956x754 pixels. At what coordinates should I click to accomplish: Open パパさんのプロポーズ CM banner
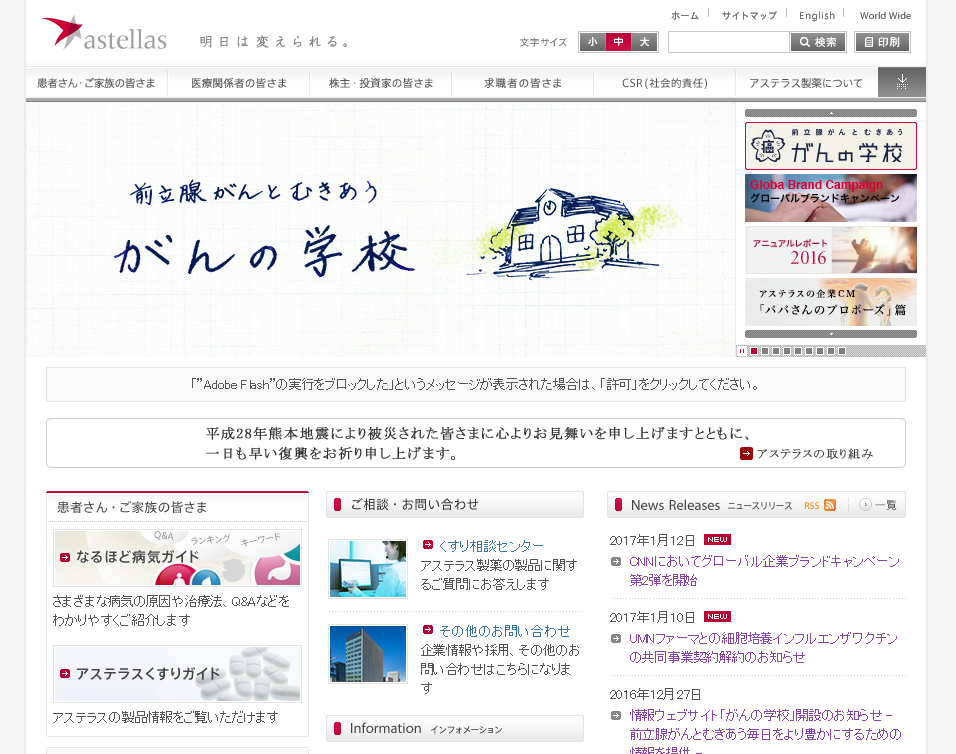pos(830,302)
